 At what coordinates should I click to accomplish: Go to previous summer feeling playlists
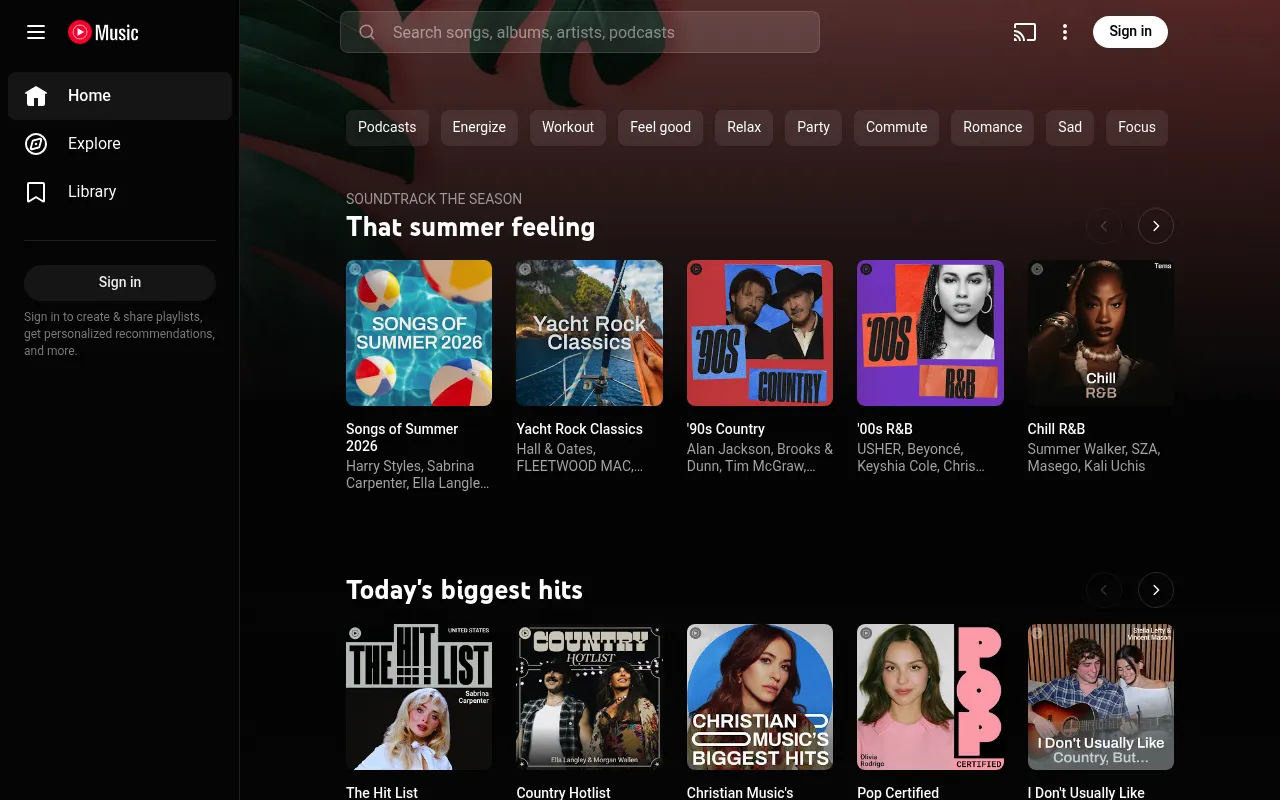(1104, 226)
